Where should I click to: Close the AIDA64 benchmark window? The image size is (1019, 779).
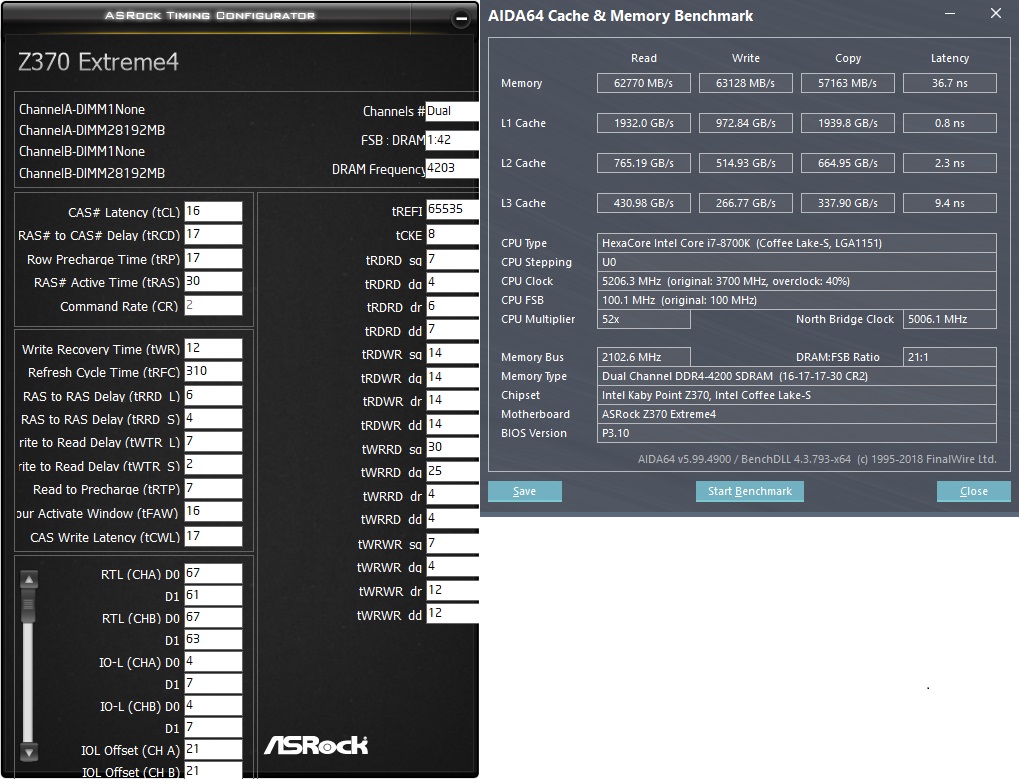coord(996,14)
